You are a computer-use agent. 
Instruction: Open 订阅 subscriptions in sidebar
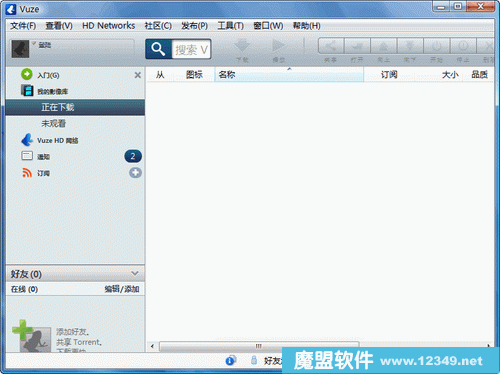tap(43, 173)
